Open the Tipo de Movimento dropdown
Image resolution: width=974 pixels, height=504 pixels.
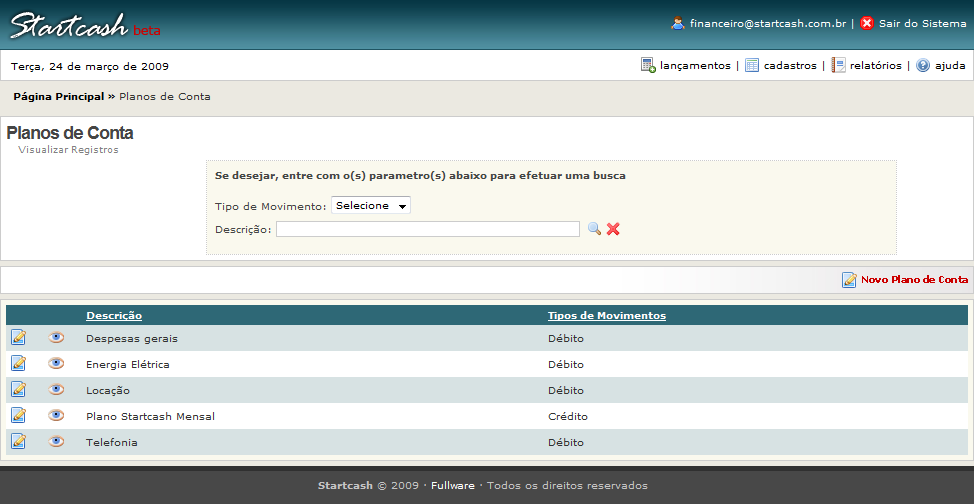371,206
